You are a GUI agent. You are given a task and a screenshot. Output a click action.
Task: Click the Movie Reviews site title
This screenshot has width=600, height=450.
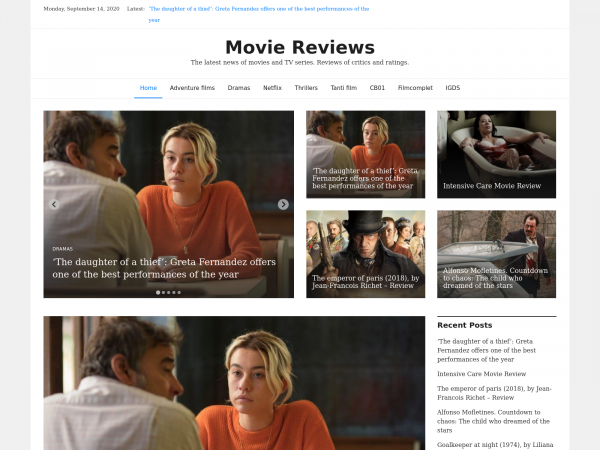(x=300, y=47)
